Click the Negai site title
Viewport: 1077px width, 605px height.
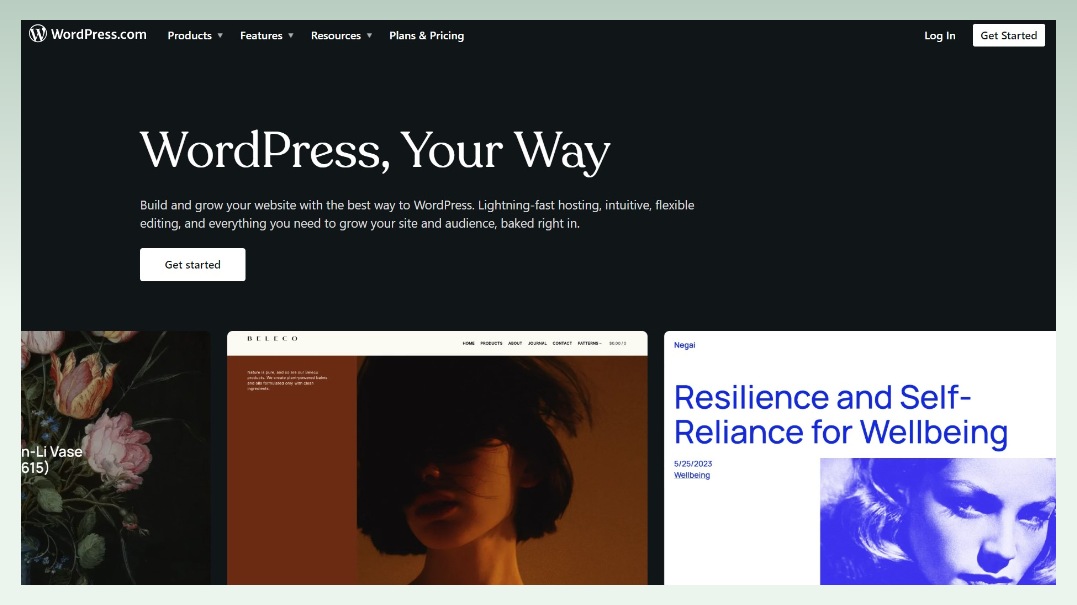(x=684, y=345)
